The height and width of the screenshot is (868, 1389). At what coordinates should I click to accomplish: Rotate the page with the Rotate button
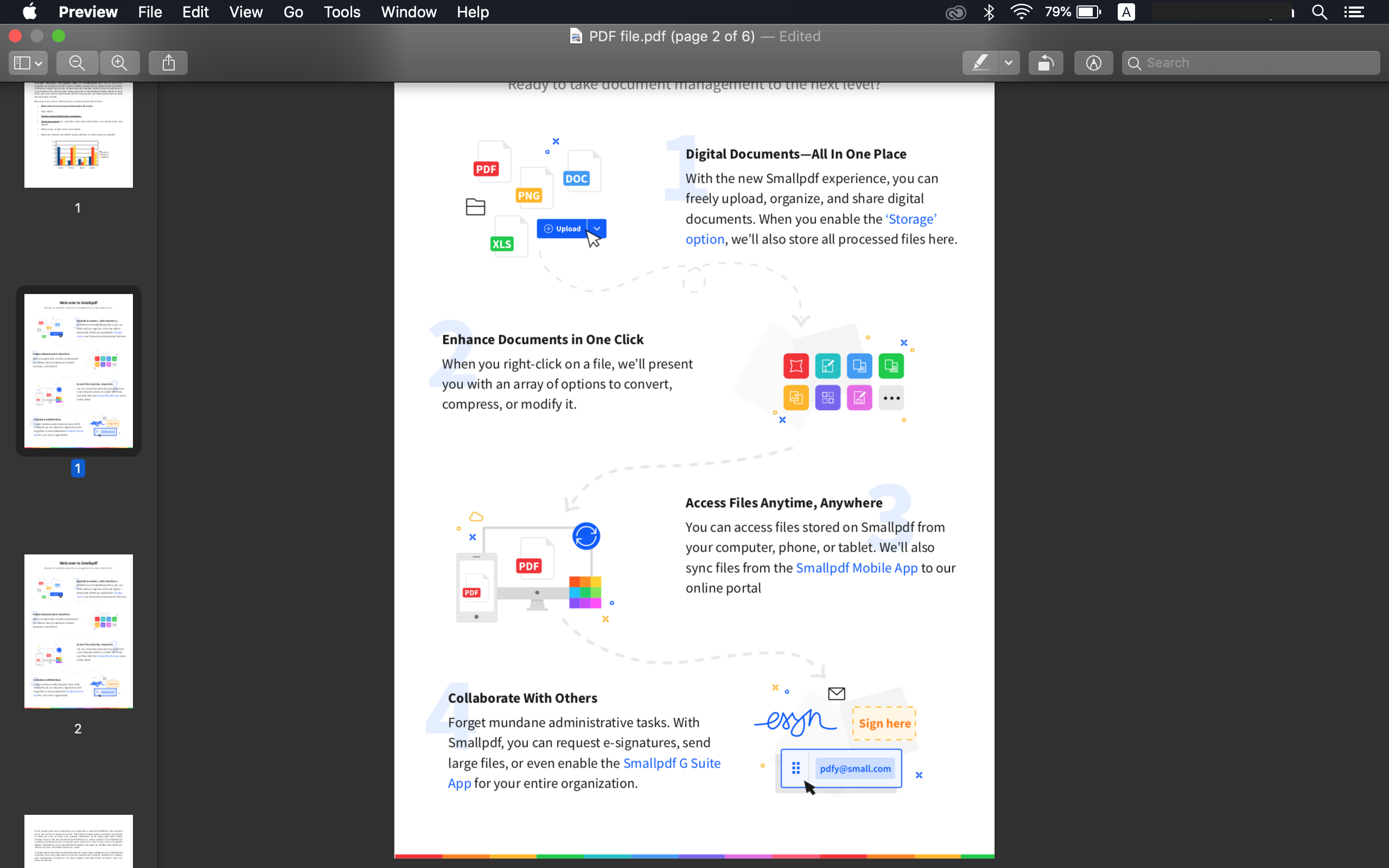click(1046, 62)
